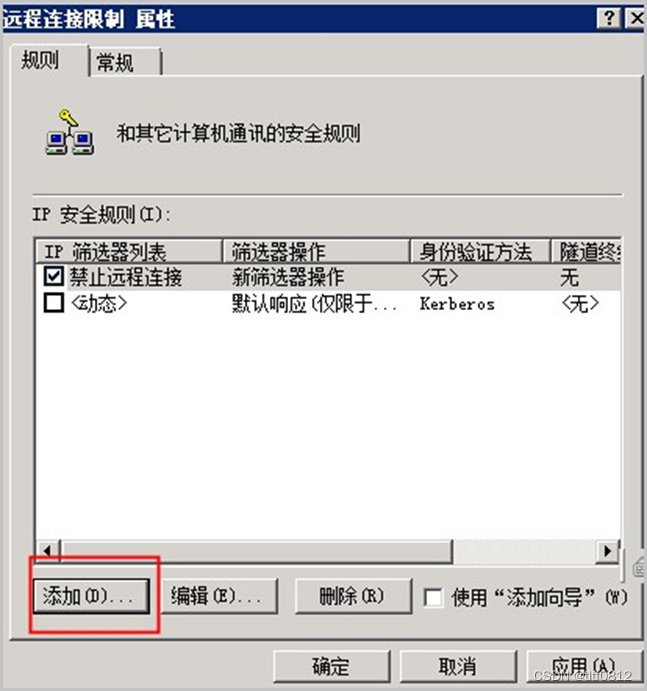Click the horizontal scrollbar thumb
The image size is (647, 691).
click(x=257, y=551)
